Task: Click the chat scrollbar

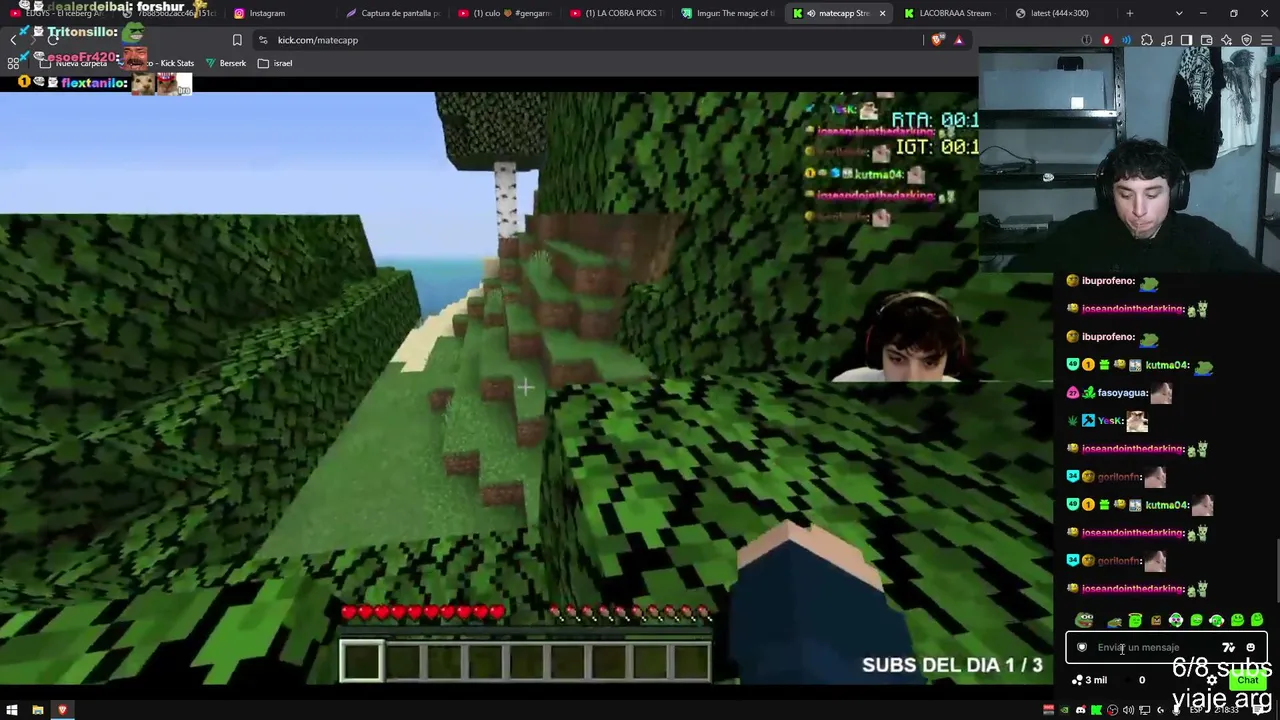Action: [1276, 570]
